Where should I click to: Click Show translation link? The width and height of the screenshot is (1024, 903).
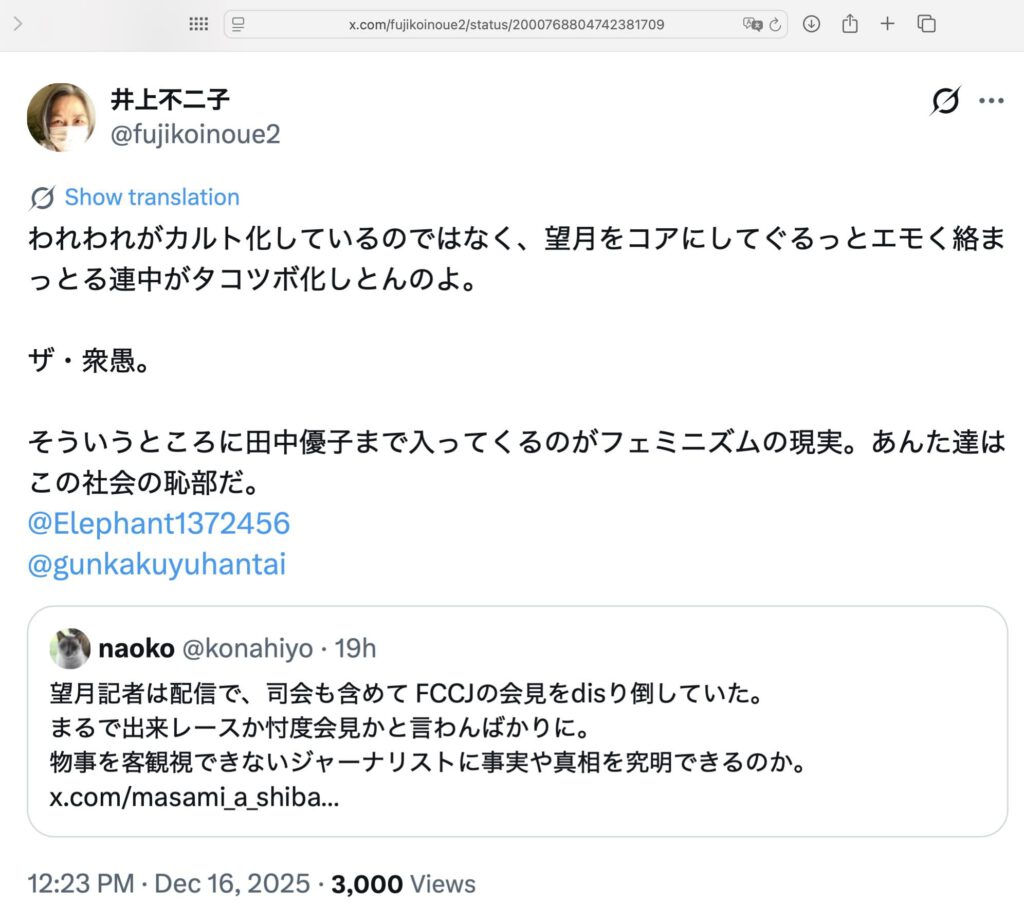152,197
